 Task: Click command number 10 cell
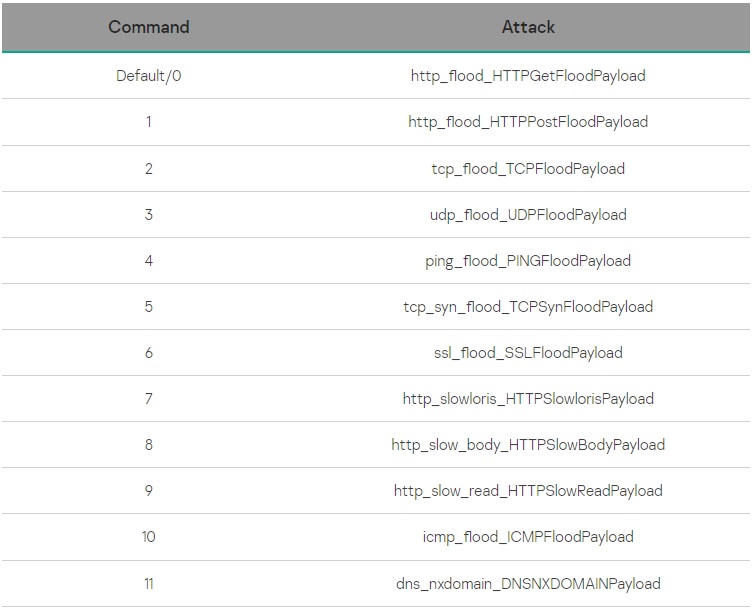point(149,537)
